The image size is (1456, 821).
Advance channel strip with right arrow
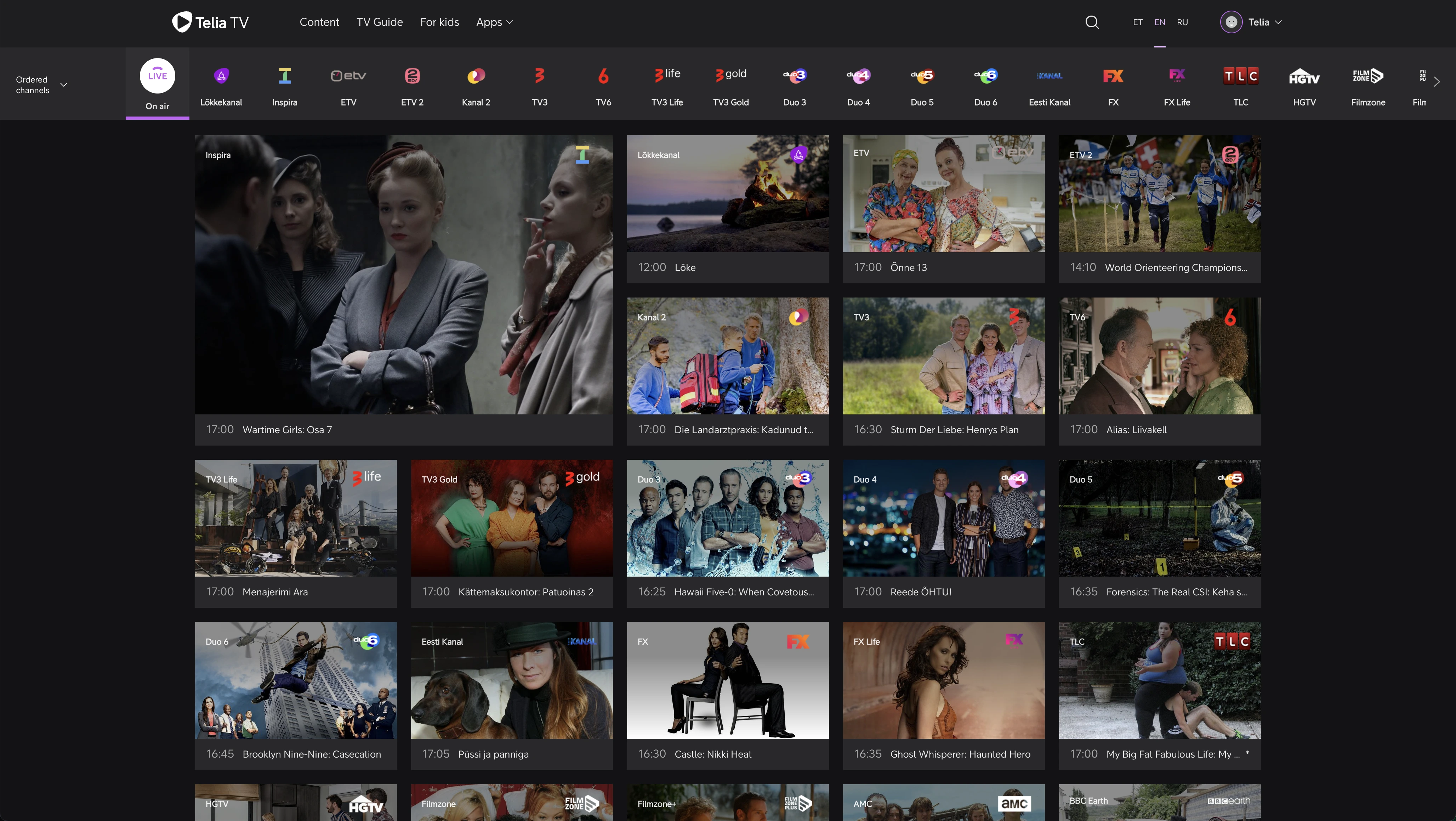1437,82
